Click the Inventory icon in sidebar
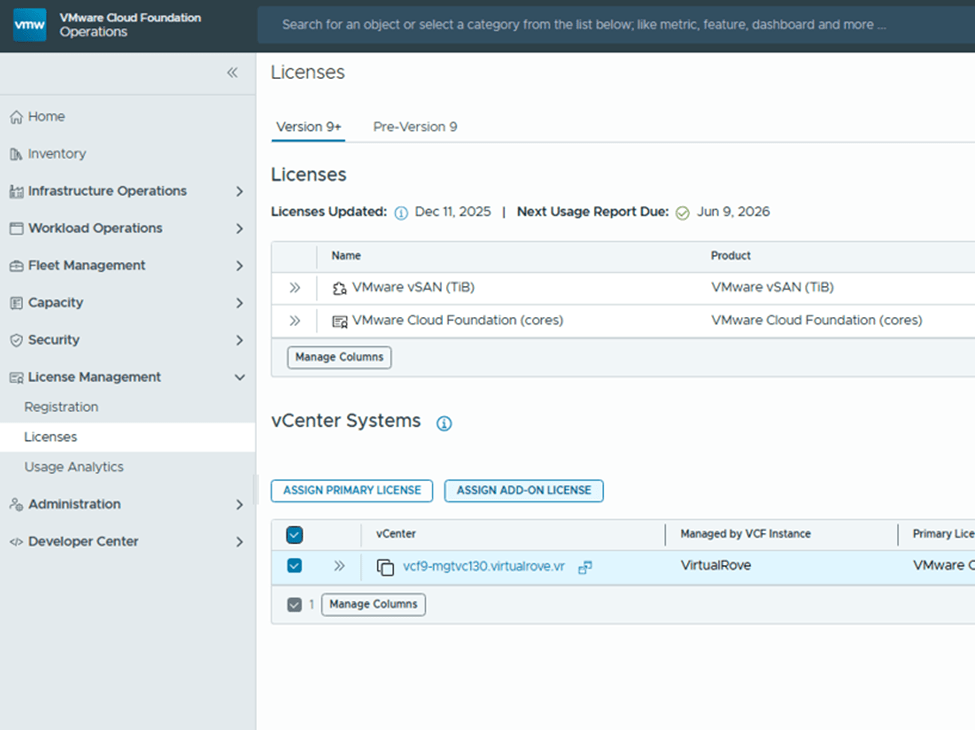The image size is (975, 730). pos(16,154)
